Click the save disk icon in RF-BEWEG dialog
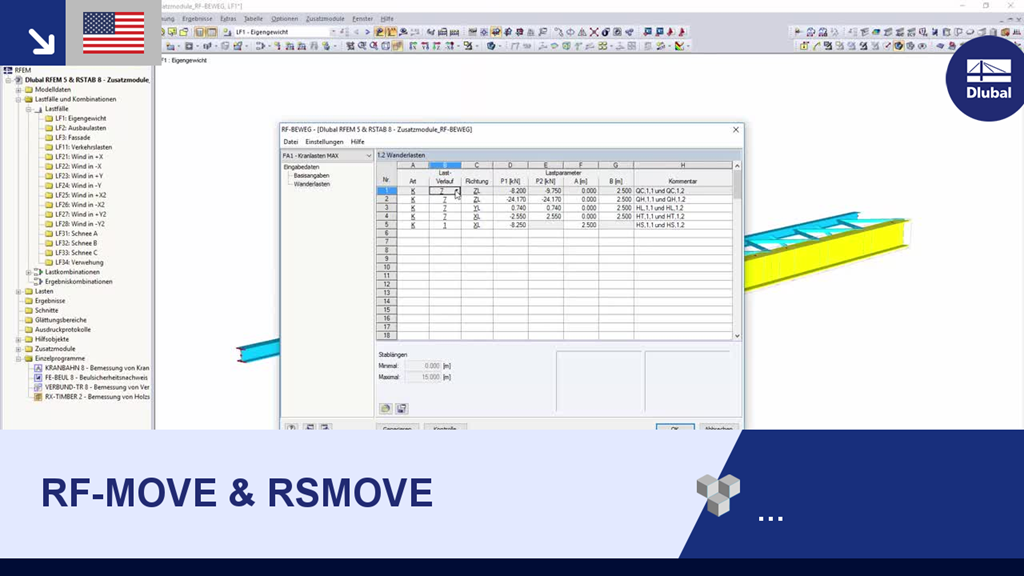Image resolution: width=1024 pixels, height=576 pixels. (x=402, y=409)
